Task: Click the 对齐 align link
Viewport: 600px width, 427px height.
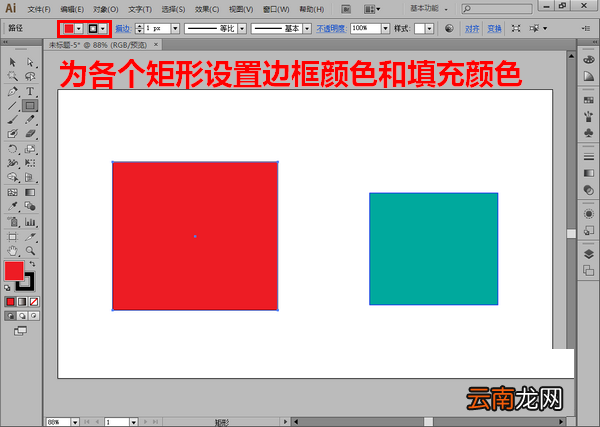Action: click(x=472, y=29)
